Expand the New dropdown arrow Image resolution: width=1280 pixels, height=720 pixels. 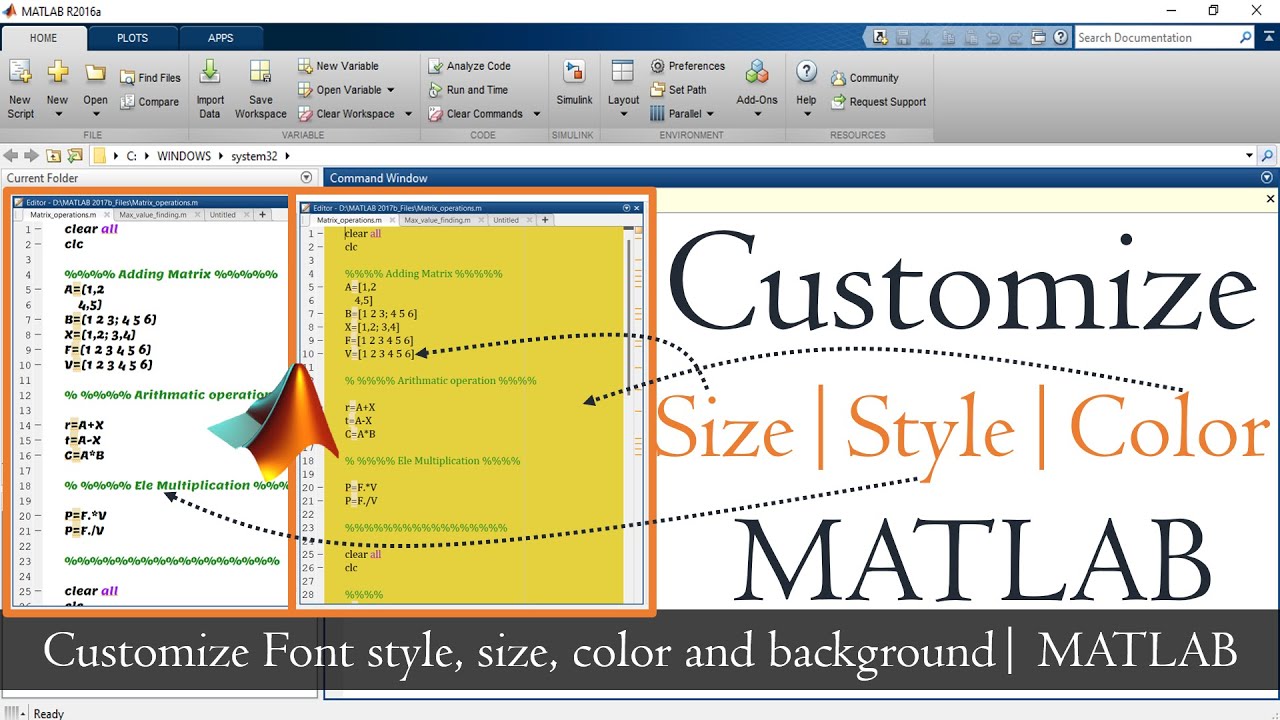tap(58, 114)
